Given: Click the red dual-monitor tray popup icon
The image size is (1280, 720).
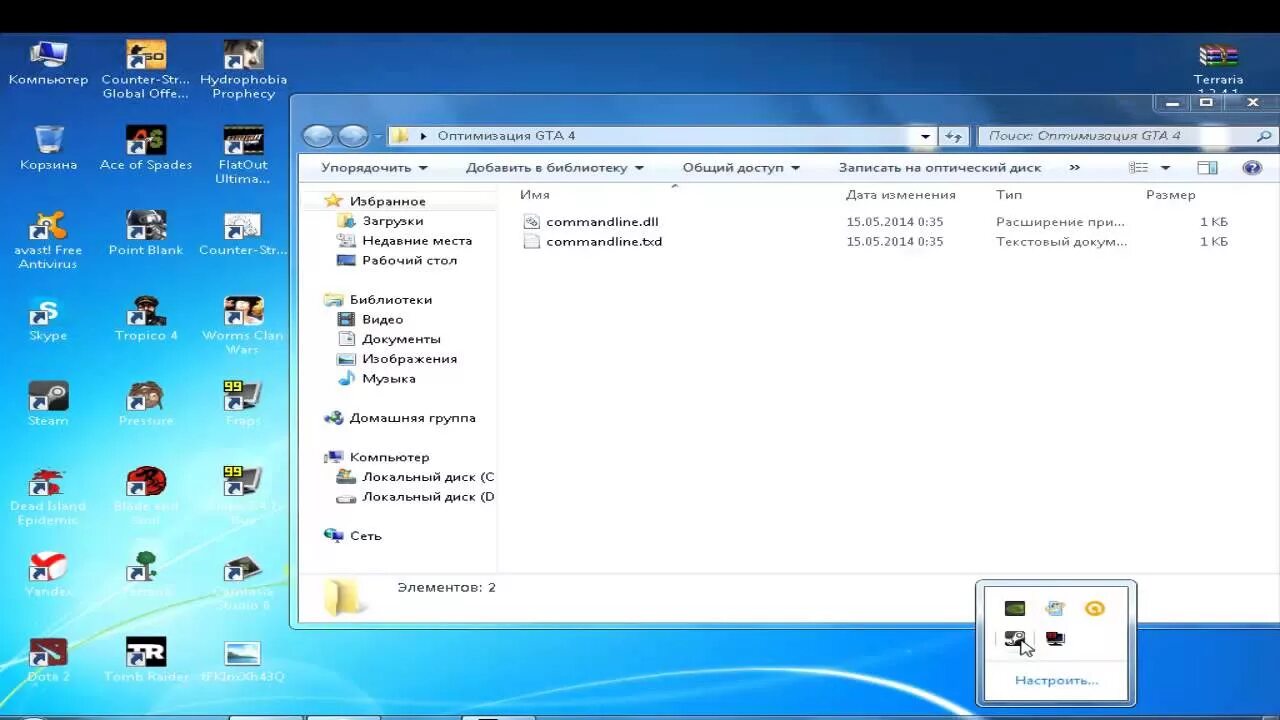Looking at the screenshot, I should pyautogui.click(x=1055, y=639).
